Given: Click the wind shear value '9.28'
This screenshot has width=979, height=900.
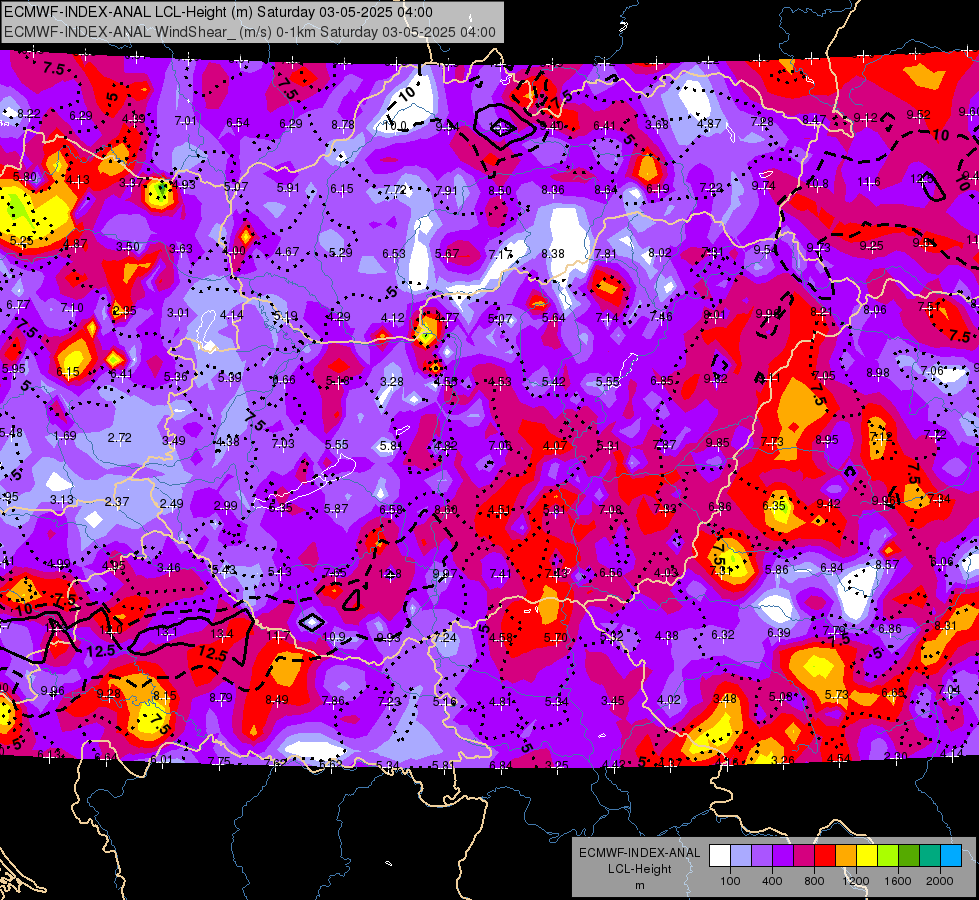Looking at the screenshot, I should 109,694.
